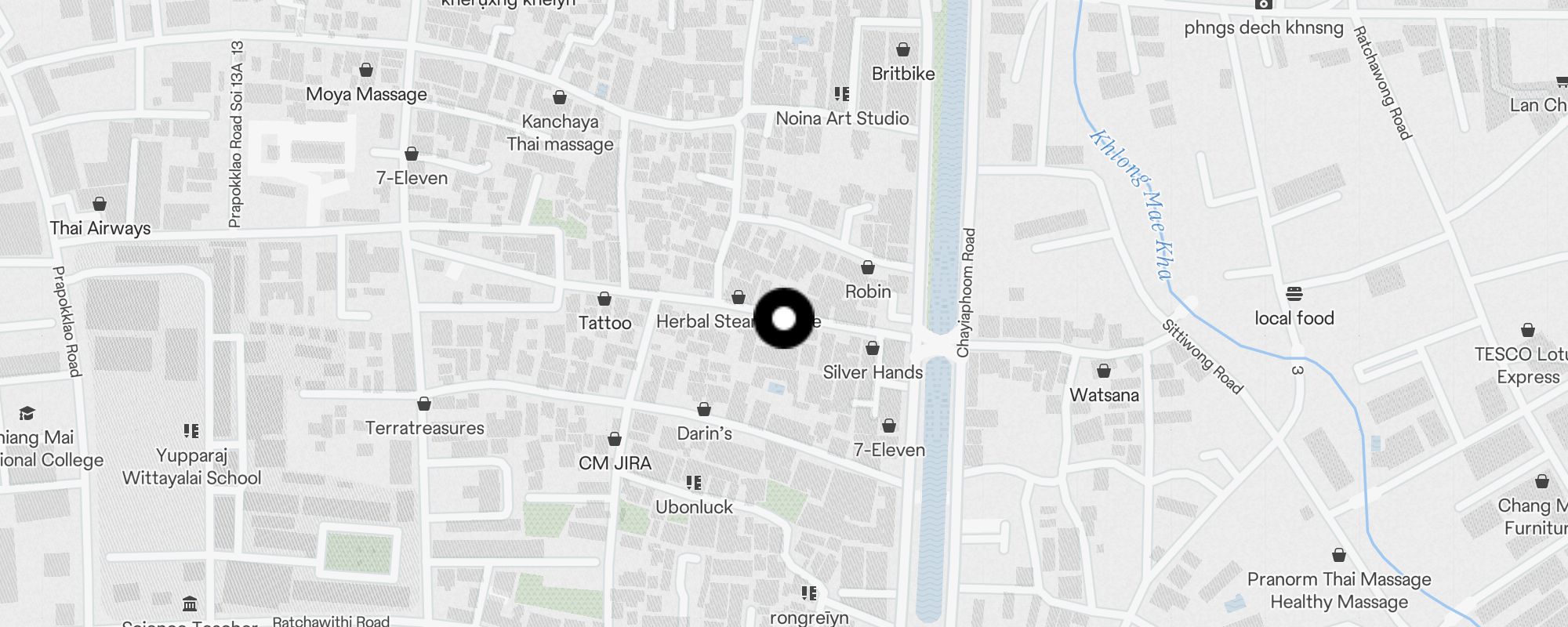
Task: Click the Yupparaj Wittayalai School icon
Action: (x=191, y=431)
